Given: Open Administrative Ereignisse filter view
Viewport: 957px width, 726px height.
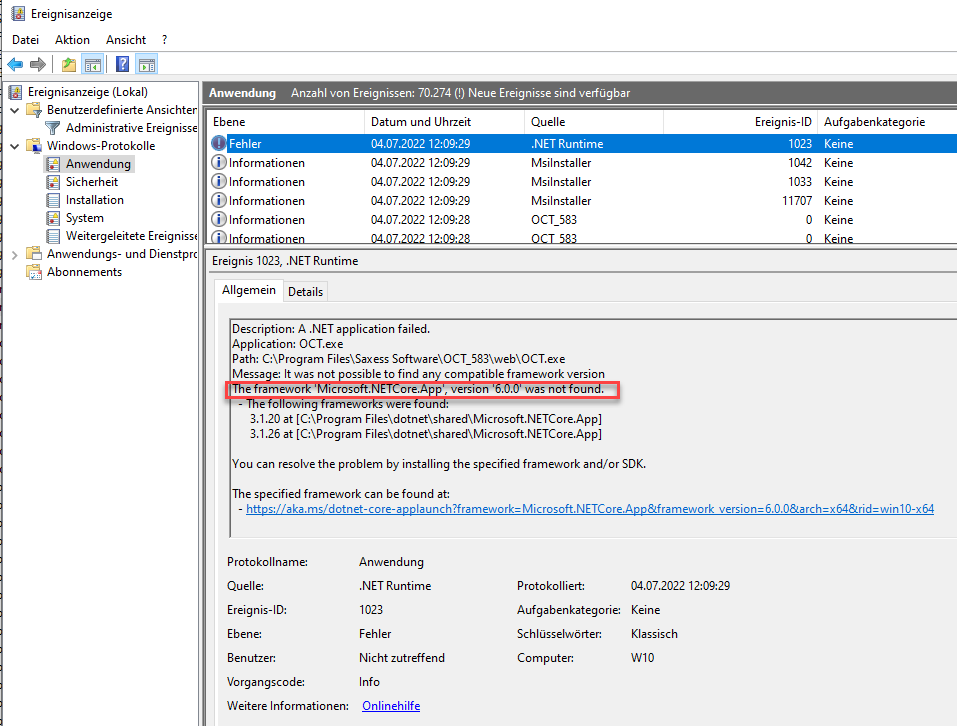Looking at the screenshot, I should pos(130,128).
